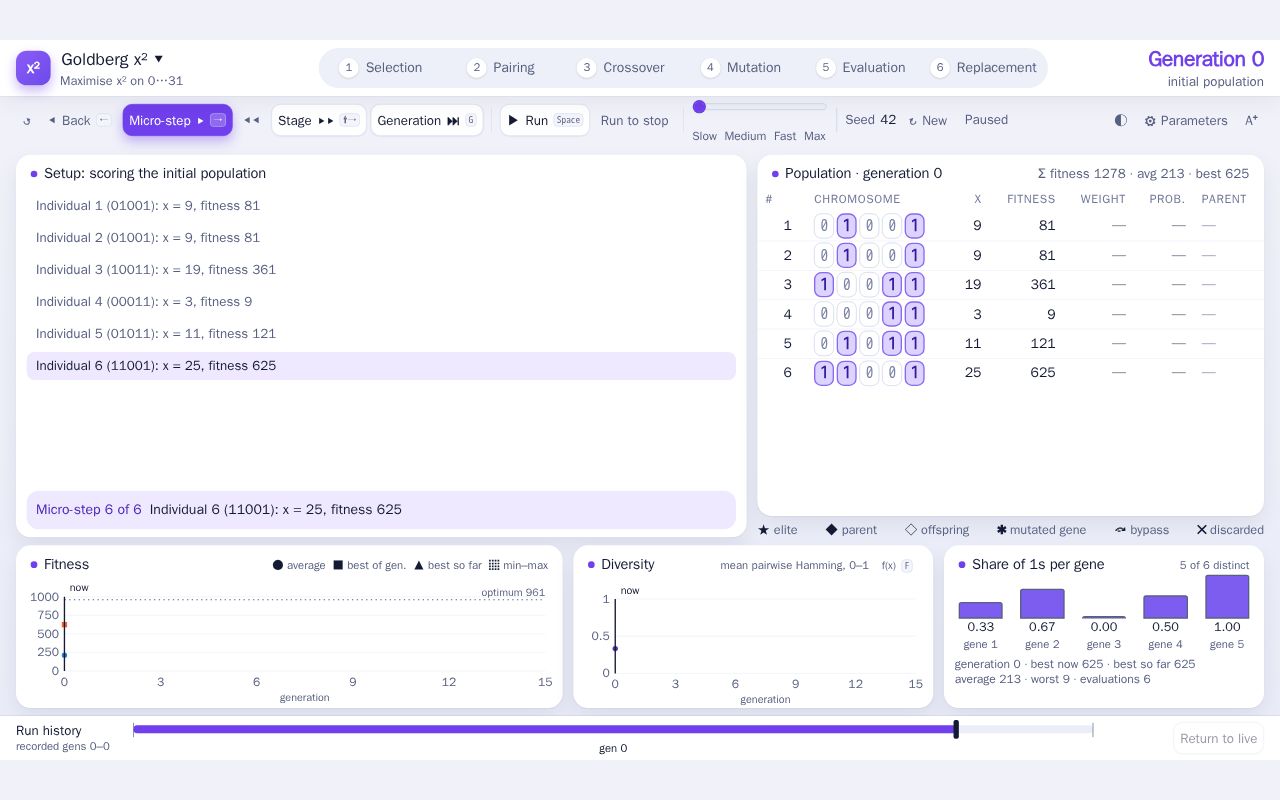Click the last gene of chromosome 6

pyautogui.click(x=914, y=373)
